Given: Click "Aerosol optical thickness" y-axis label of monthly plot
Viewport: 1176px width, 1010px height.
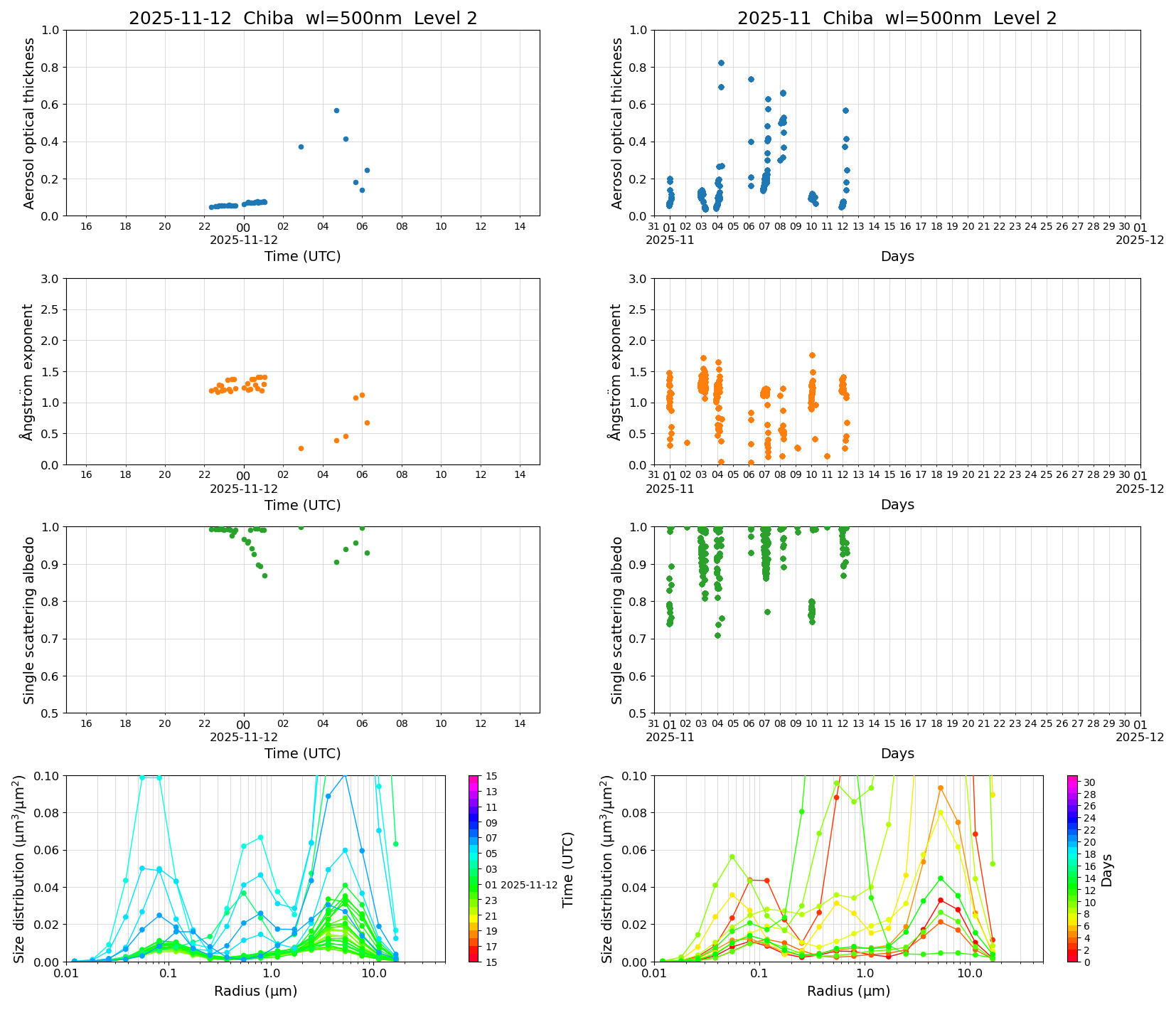Looking at the screenshot, I should (617, 123).
